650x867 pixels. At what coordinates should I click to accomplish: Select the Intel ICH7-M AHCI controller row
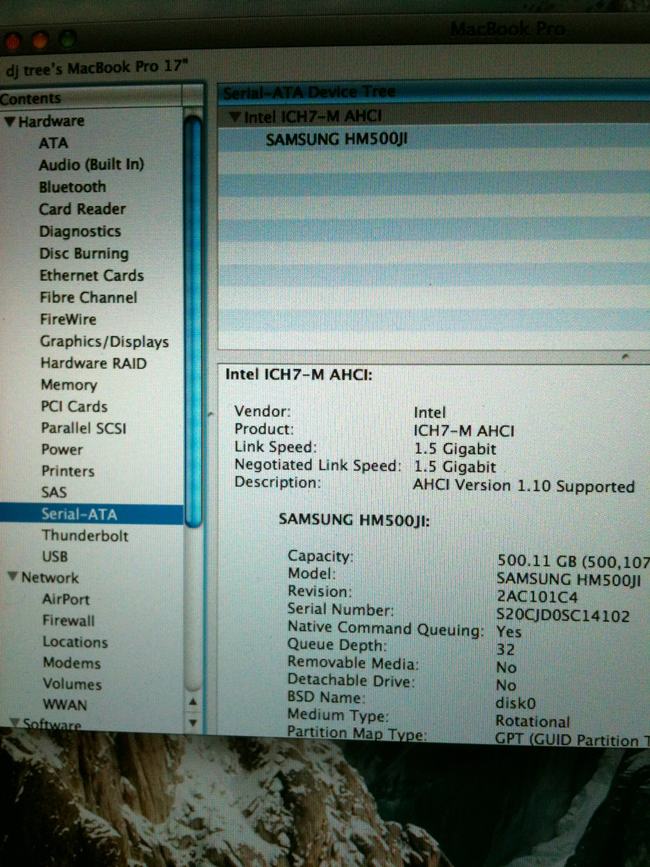point(313,117)
